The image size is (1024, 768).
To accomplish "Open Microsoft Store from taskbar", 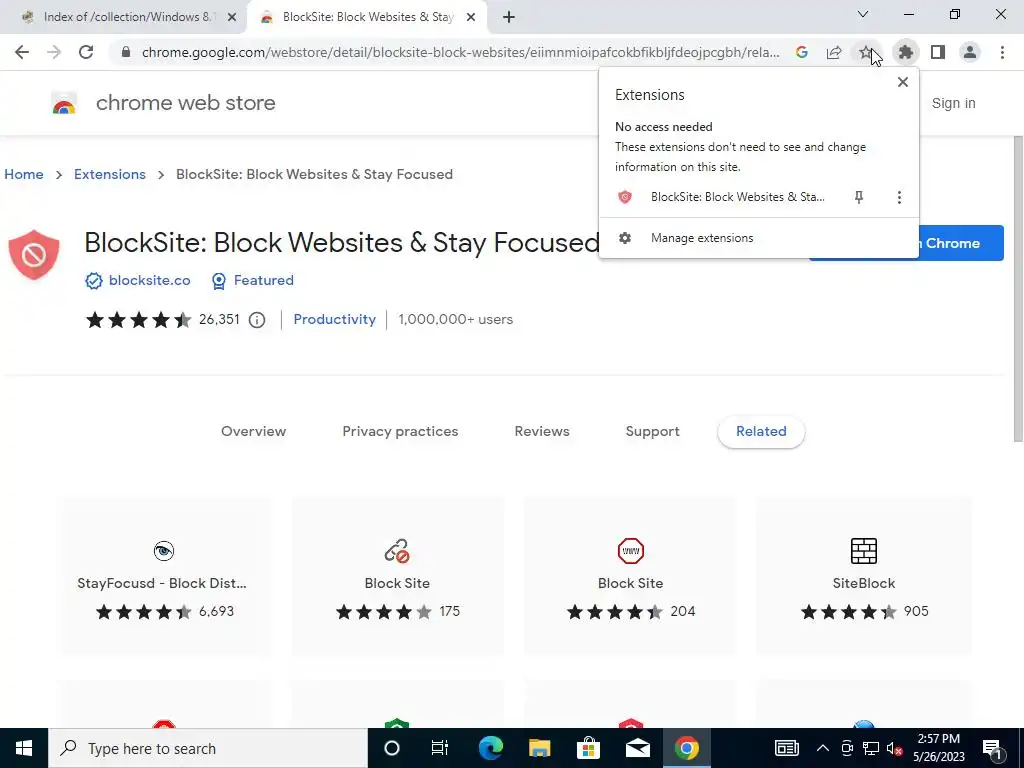I will pyautogui.click(x=588, y=748).
